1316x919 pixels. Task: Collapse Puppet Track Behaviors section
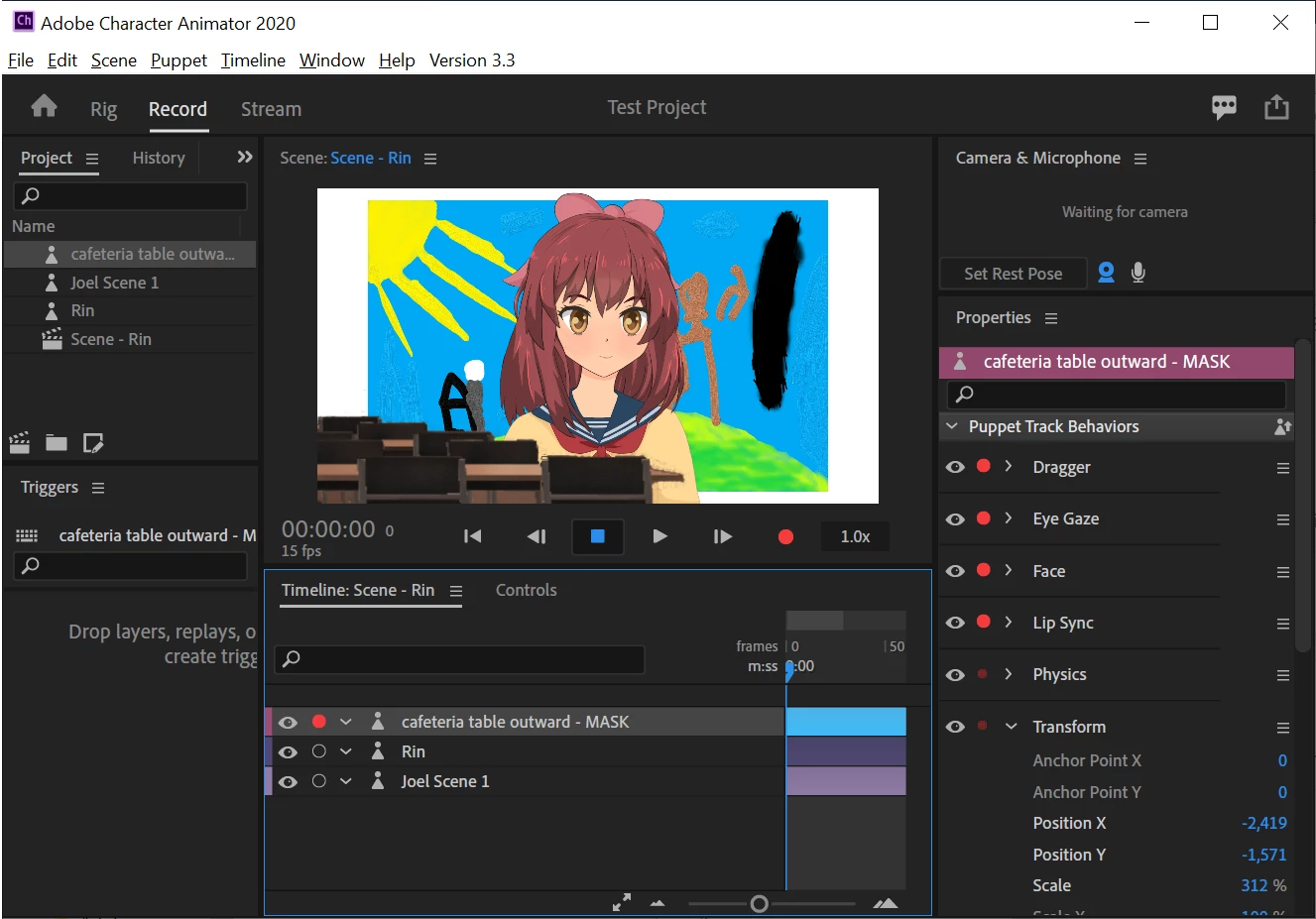[x=952, y=426]
